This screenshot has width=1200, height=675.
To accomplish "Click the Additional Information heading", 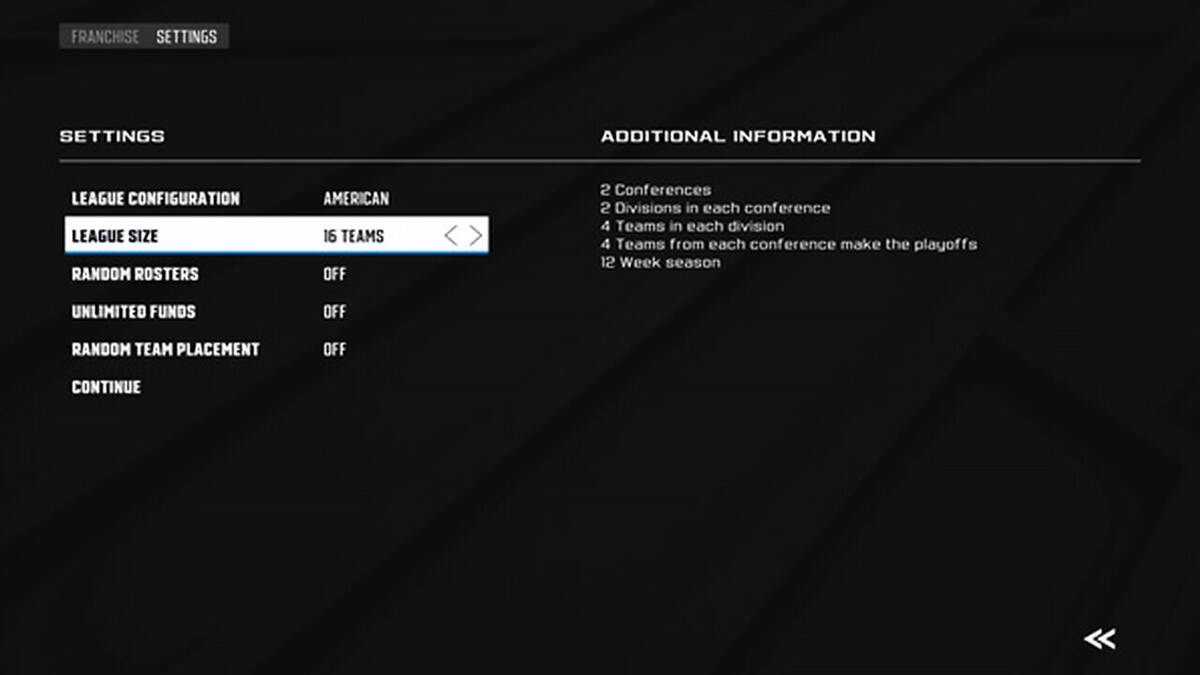I will click(738, 136).
